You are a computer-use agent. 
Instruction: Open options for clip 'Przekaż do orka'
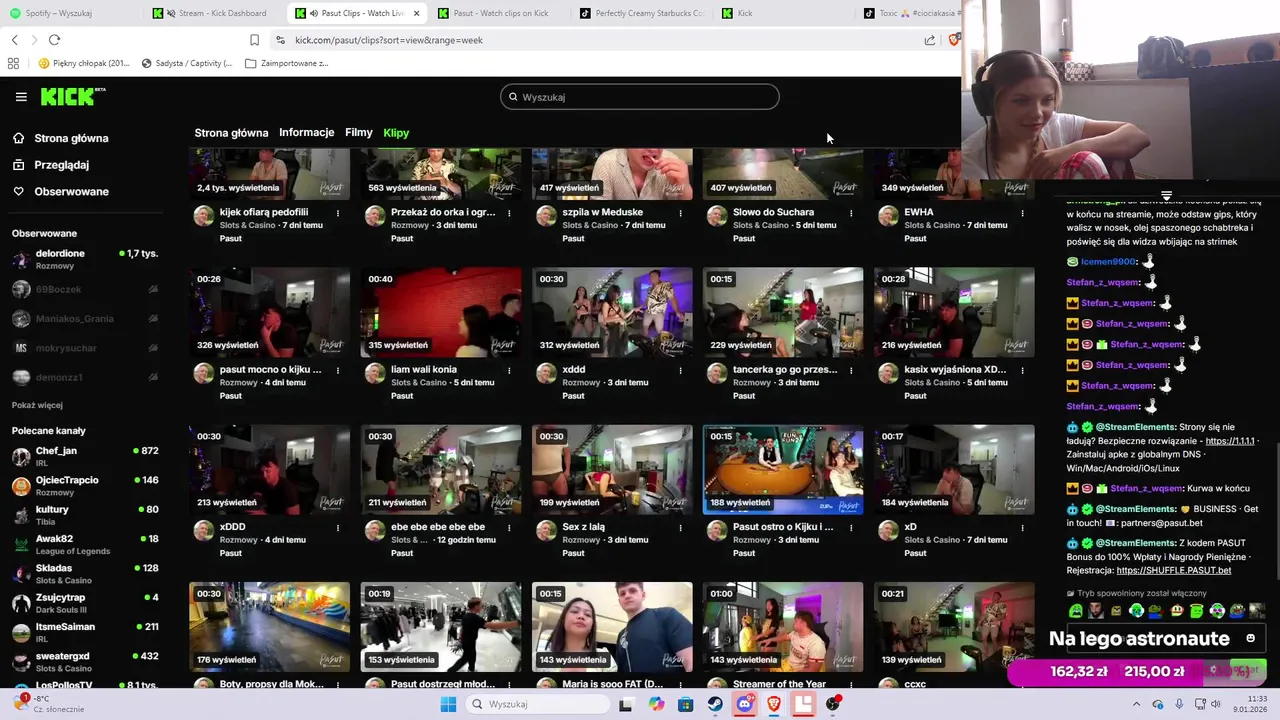pos(509,213)
